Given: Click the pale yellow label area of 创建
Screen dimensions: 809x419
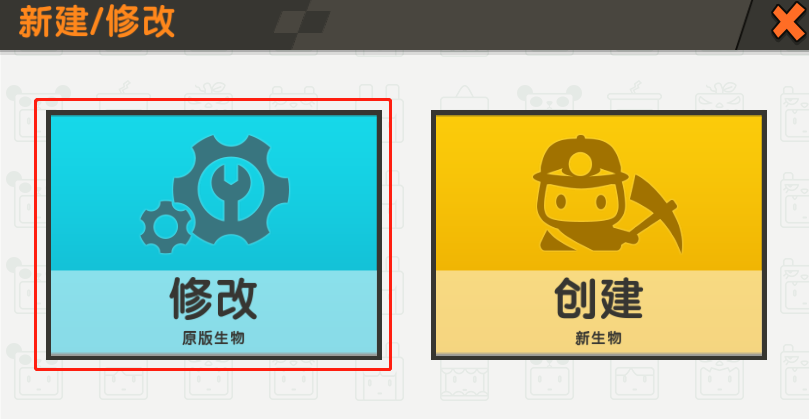Looking at the screenshot, I should (598, 312).
